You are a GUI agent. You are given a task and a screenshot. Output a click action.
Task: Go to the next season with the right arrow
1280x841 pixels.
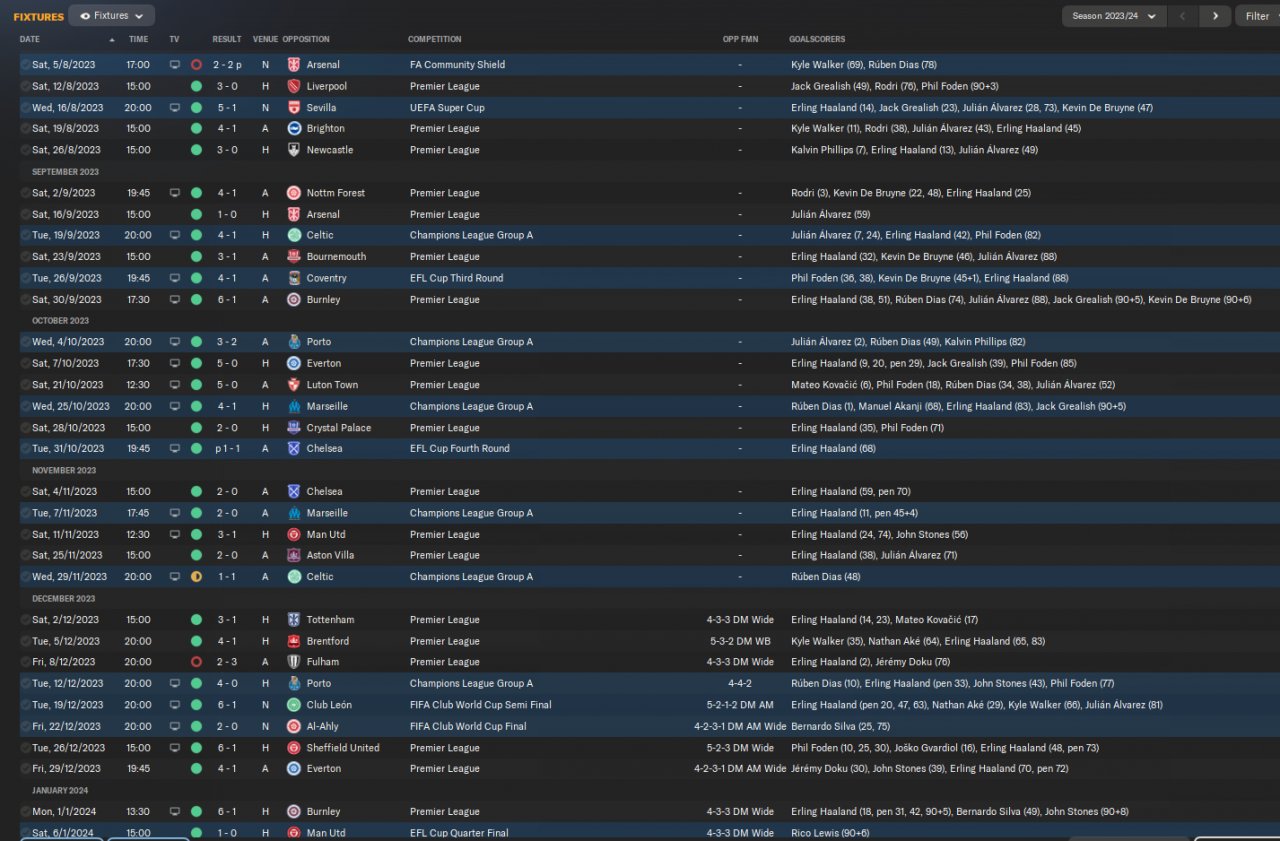pyautogui.click(x=1215, y=16)
